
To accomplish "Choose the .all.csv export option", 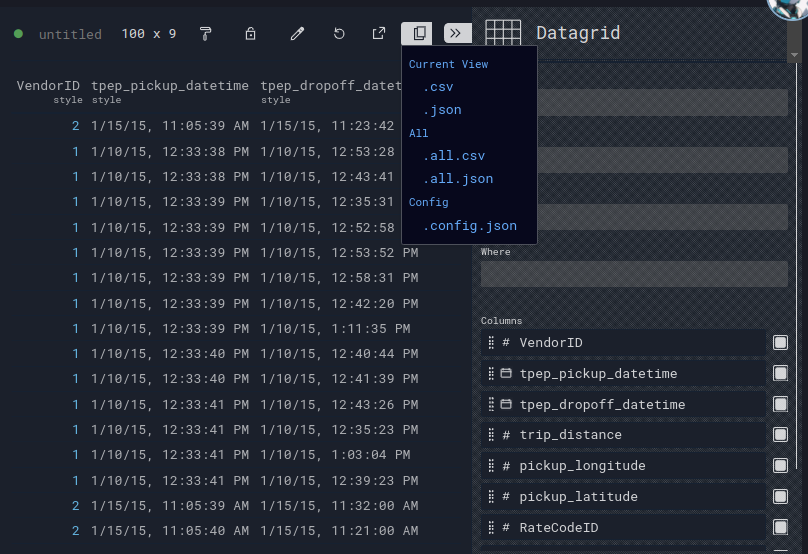I will [454, 156].
